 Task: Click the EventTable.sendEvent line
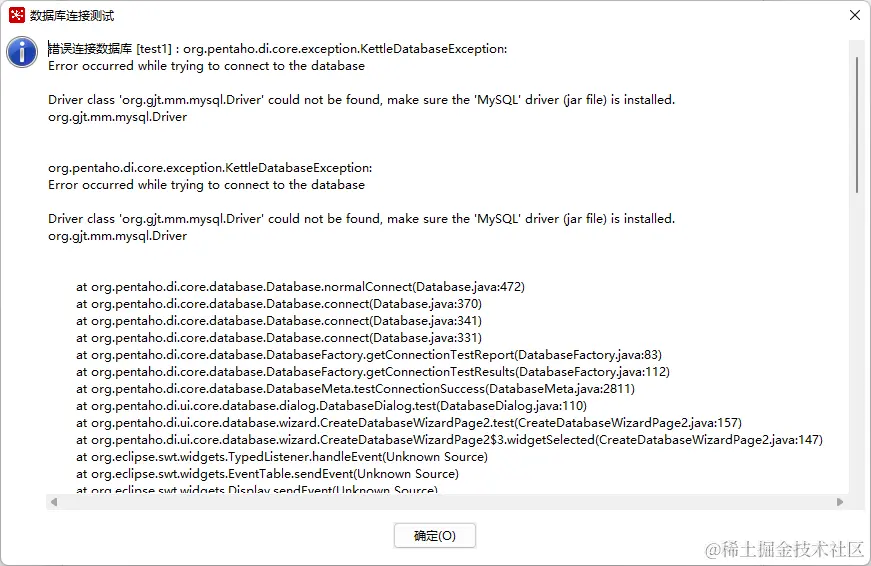click(267, 474)
